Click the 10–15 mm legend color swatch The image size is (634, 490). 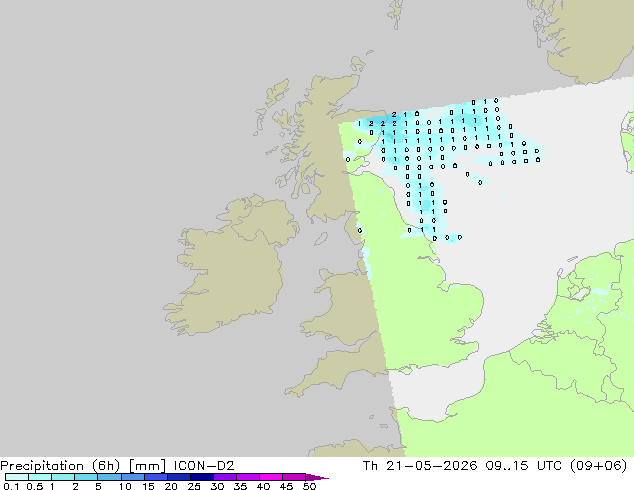click(132, 477)
